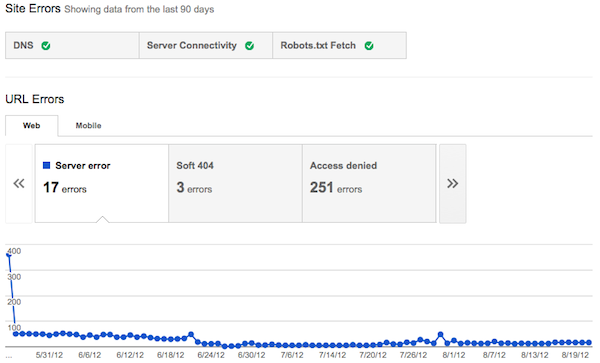Open the Robots.txt Fetch status box
The width and height of the screenshot is (600, 363).
point(339,46)
